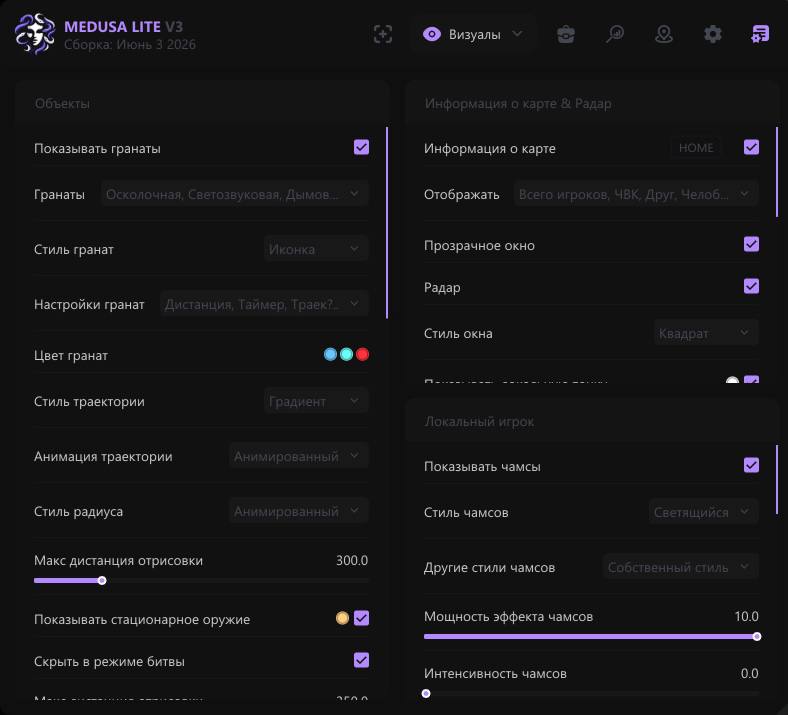Open the Стиль гранат dropdown

[x=316, y=249]
